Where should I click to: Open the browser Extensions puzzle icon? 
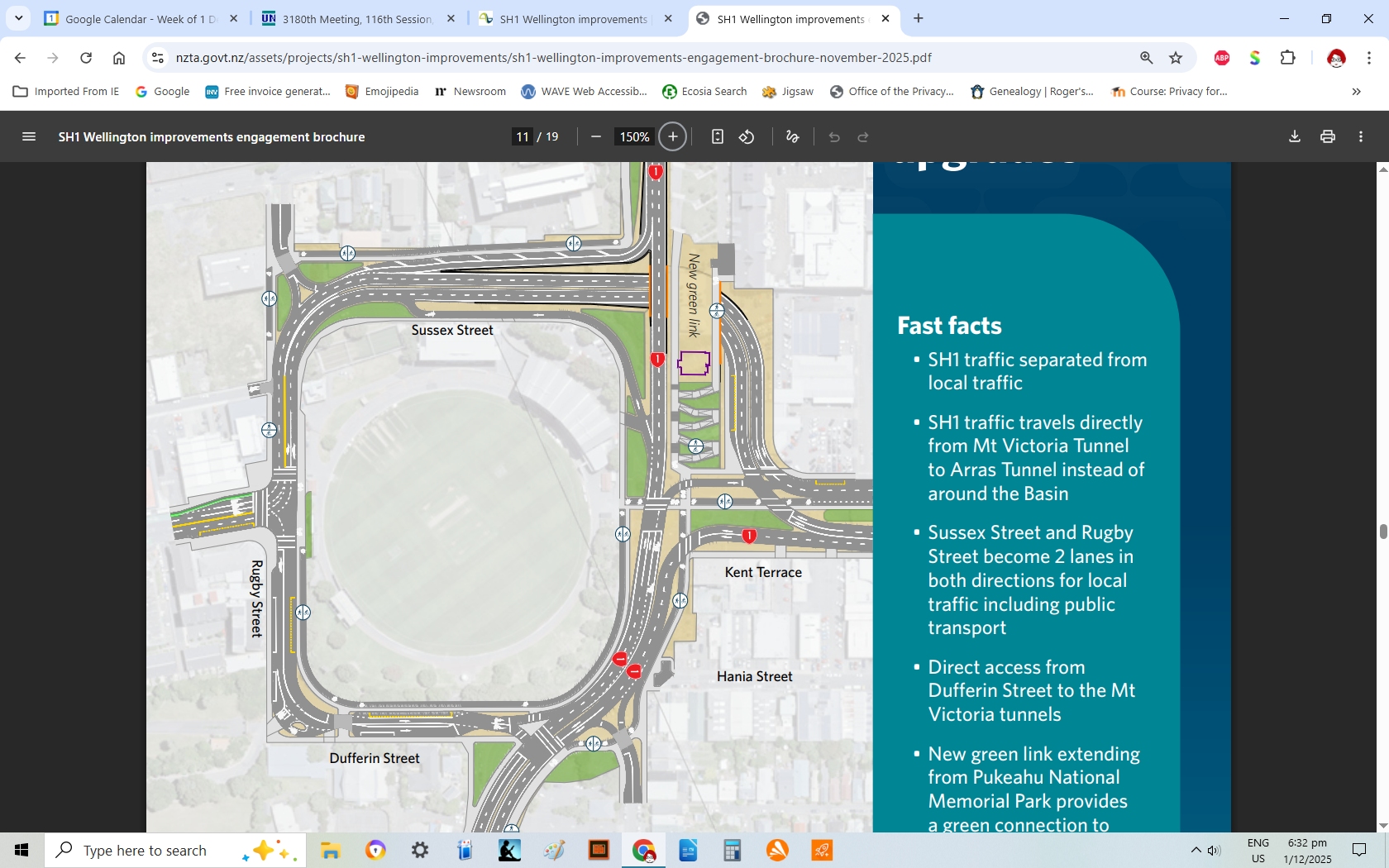click(1287, 58)
